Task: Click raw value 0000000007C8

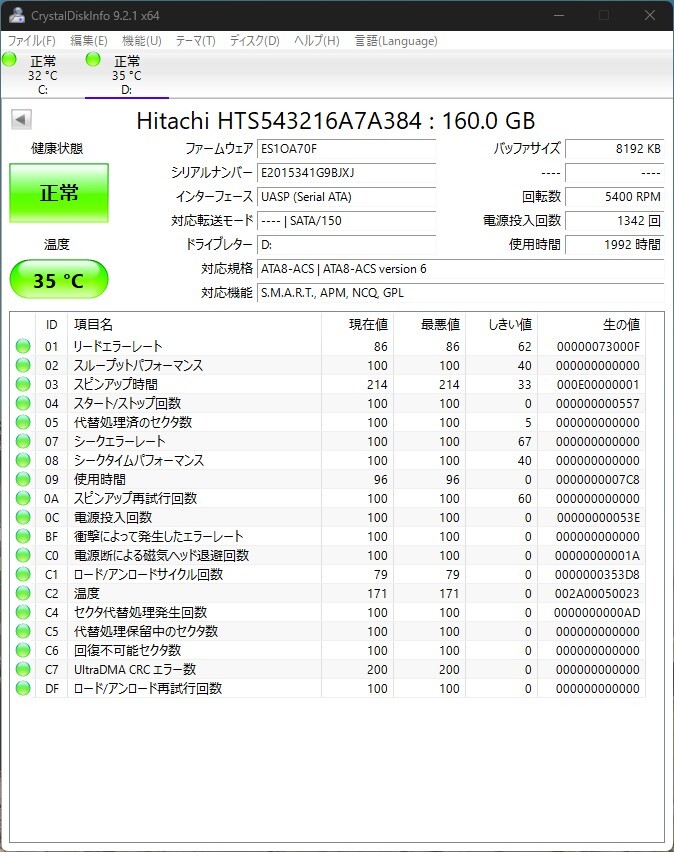Action: [x=597, y=480]
